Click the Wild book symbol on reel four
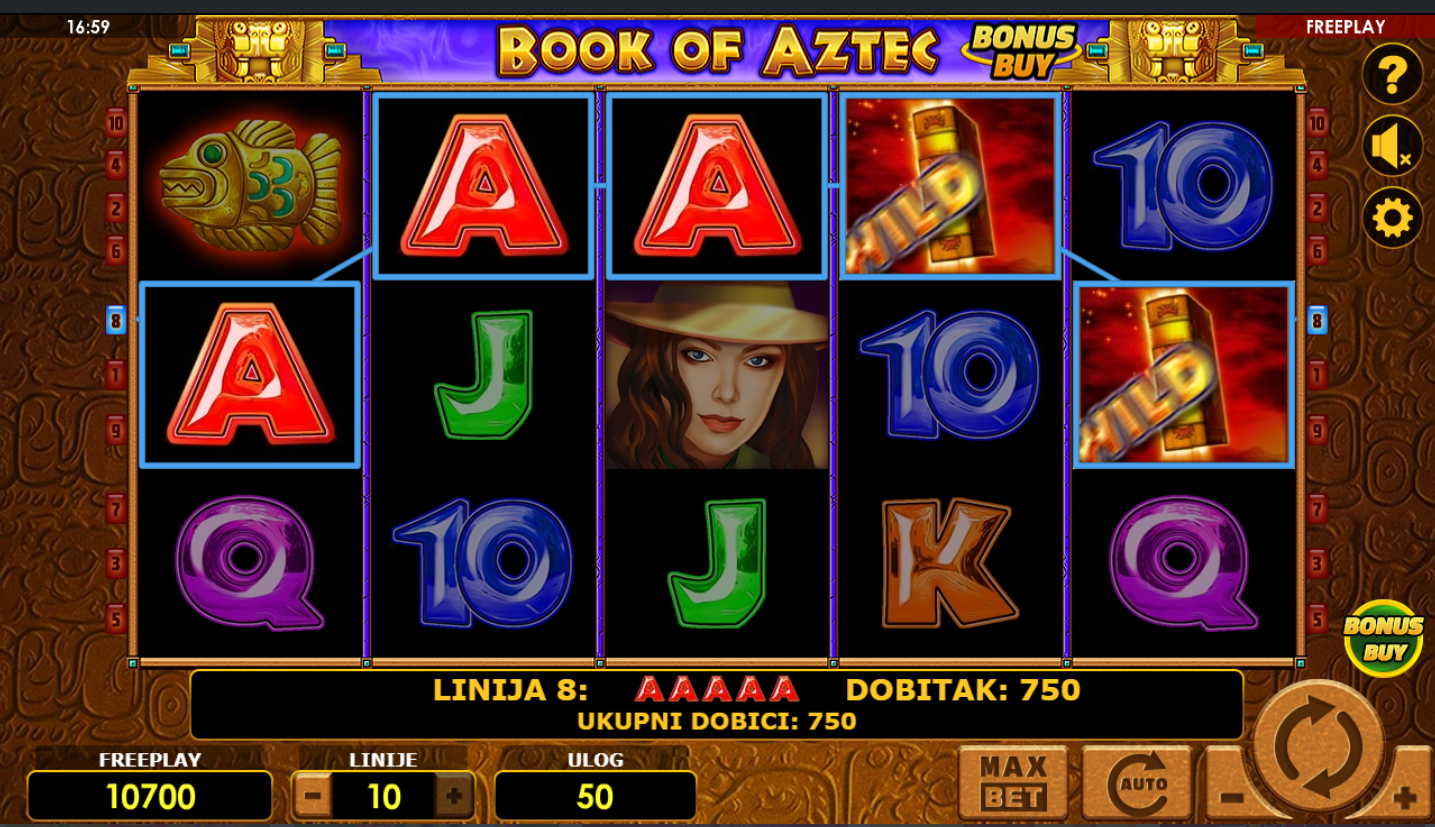Screen dimensions: 1435x827 point(950,186)
